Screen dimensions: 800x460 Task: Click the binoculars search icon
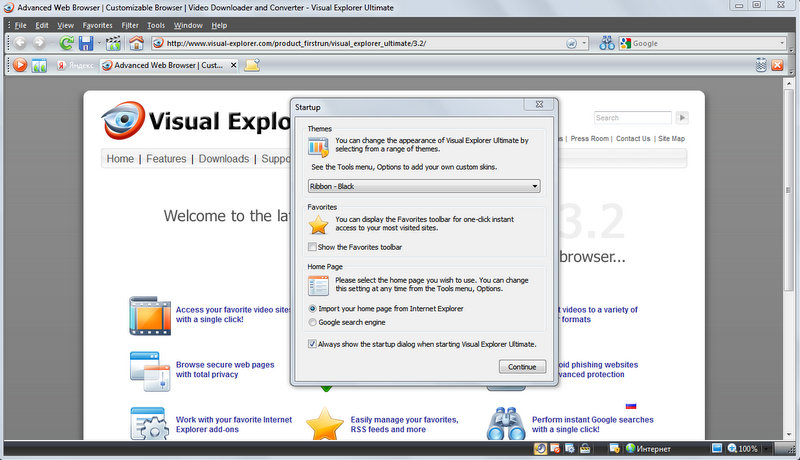point(607,43)
